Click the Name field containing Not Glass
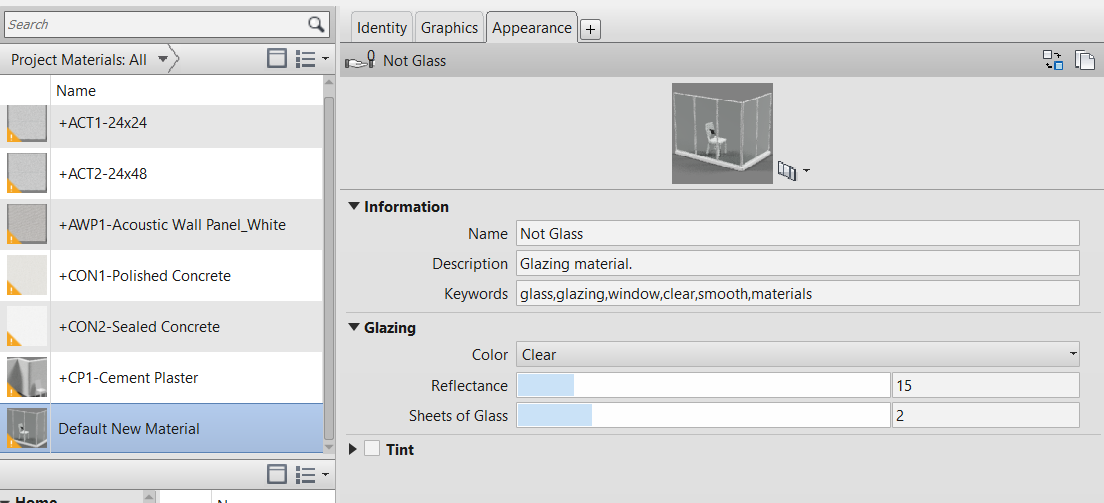Image resolution: width=1104 pixels, height=503 pixels. click(798, 233)
